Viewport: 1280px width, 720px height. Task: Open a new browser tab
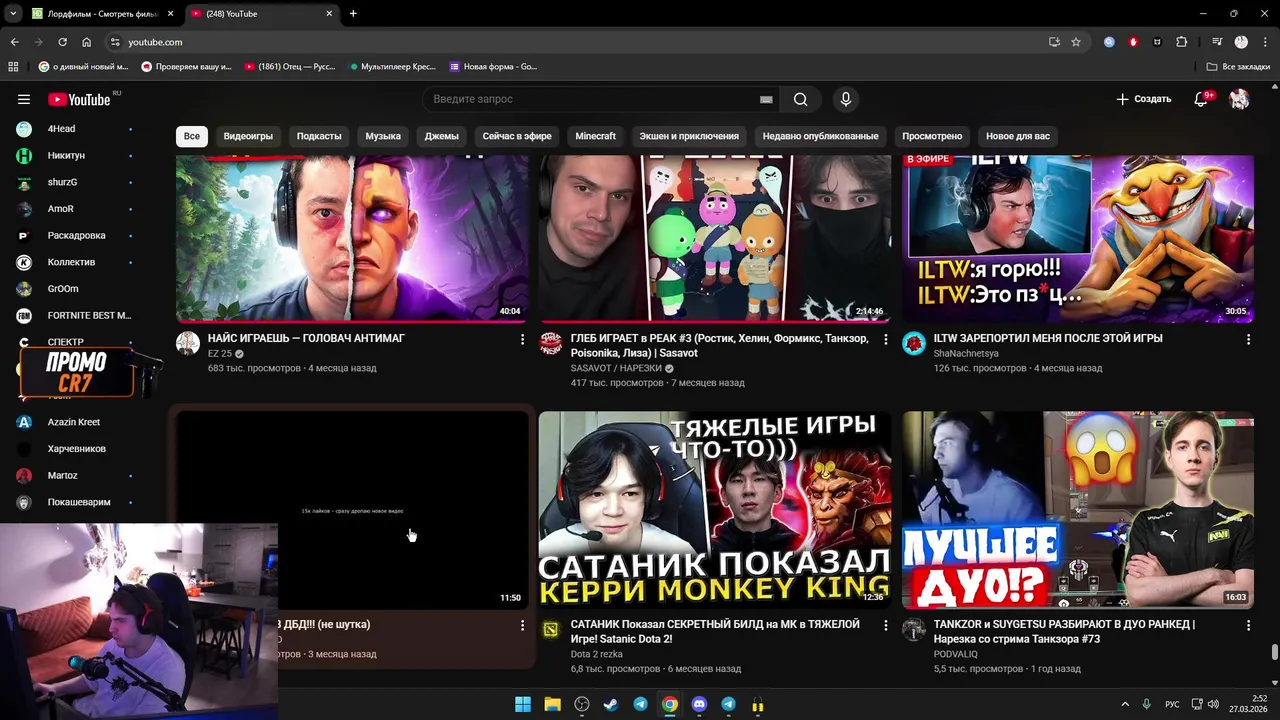[353, 14]
